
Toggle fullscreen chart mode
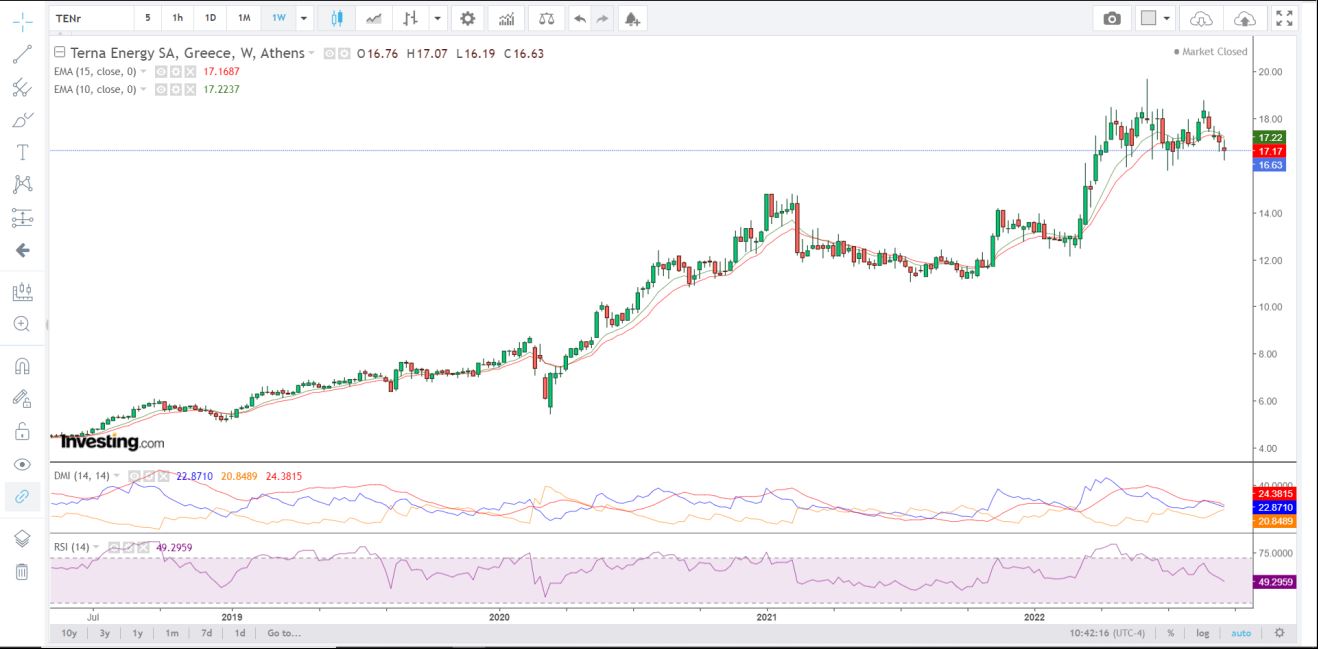1284,18
